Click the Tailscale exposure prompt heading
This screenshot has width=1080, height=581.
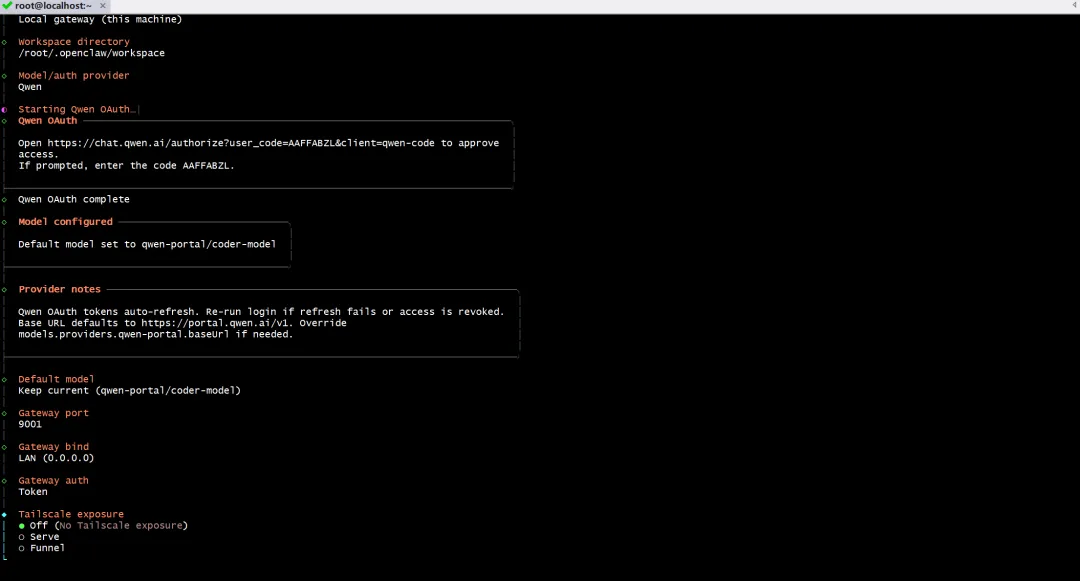click(71, 514)
